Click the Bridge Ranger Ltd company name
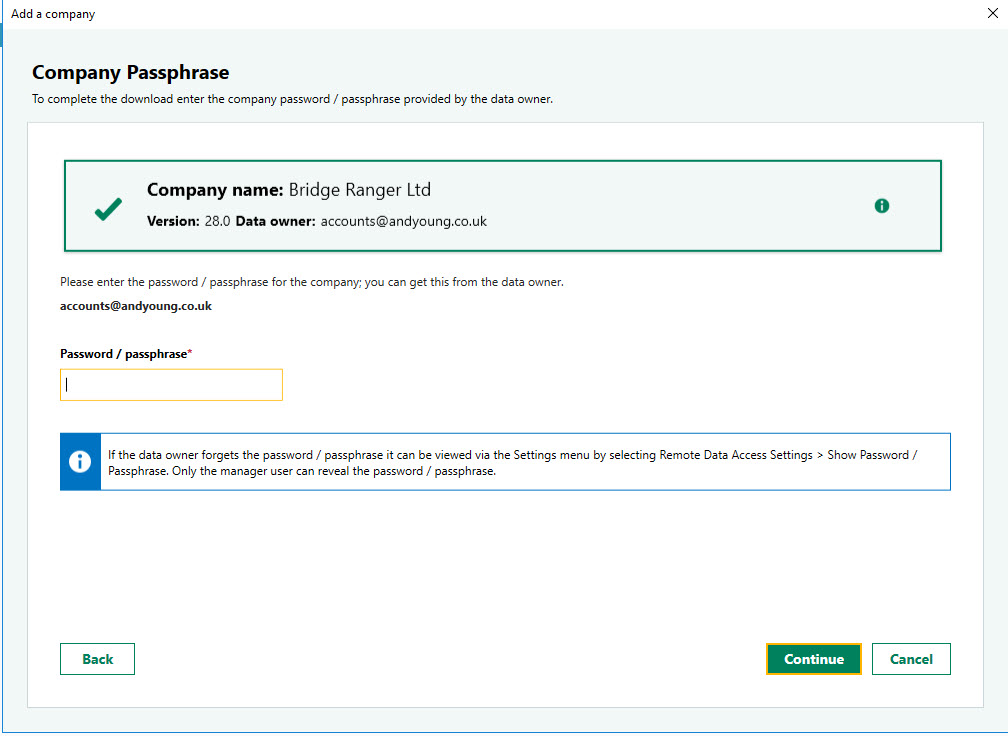The width and height of the screenshot is (1008, 736). click(360, 190)
